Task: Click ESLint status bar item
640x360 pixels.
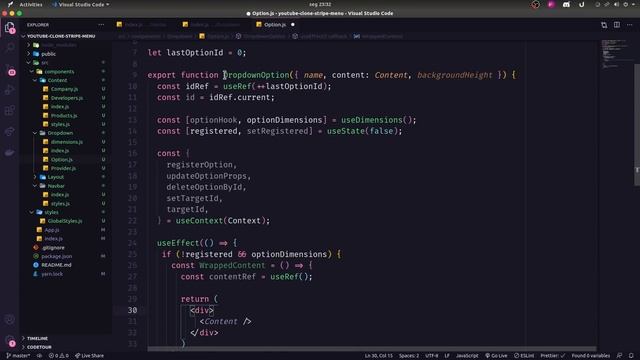Action: (524, 356)
